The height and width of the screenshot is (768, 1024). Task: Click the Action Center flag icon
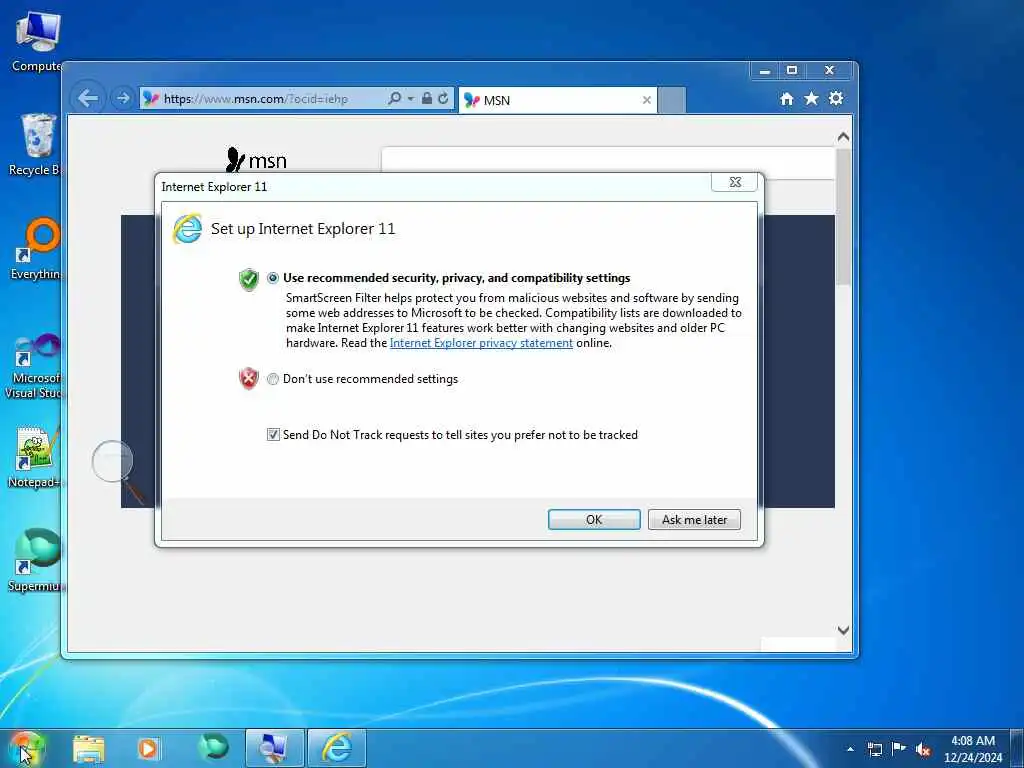tap(899, 749)
